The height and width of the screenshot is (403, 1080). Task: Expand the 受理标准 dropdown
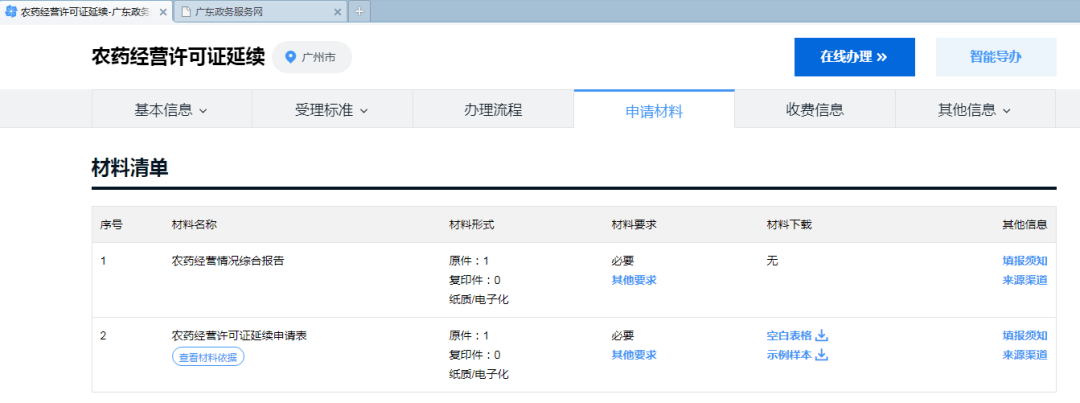[x=331, y=110]
